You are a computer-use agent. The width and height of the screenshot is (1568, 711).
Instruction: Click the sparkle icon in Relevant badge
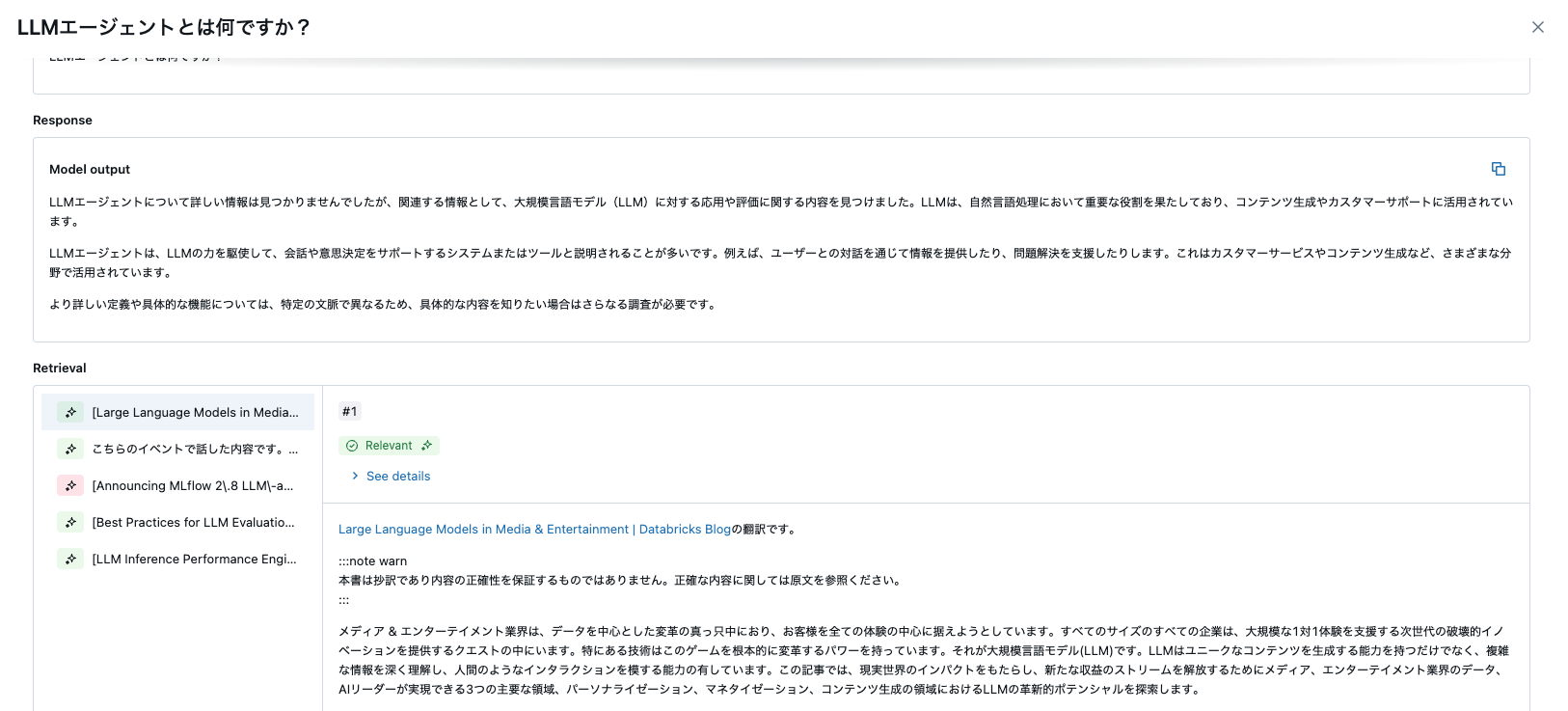[x=426, y=446]
